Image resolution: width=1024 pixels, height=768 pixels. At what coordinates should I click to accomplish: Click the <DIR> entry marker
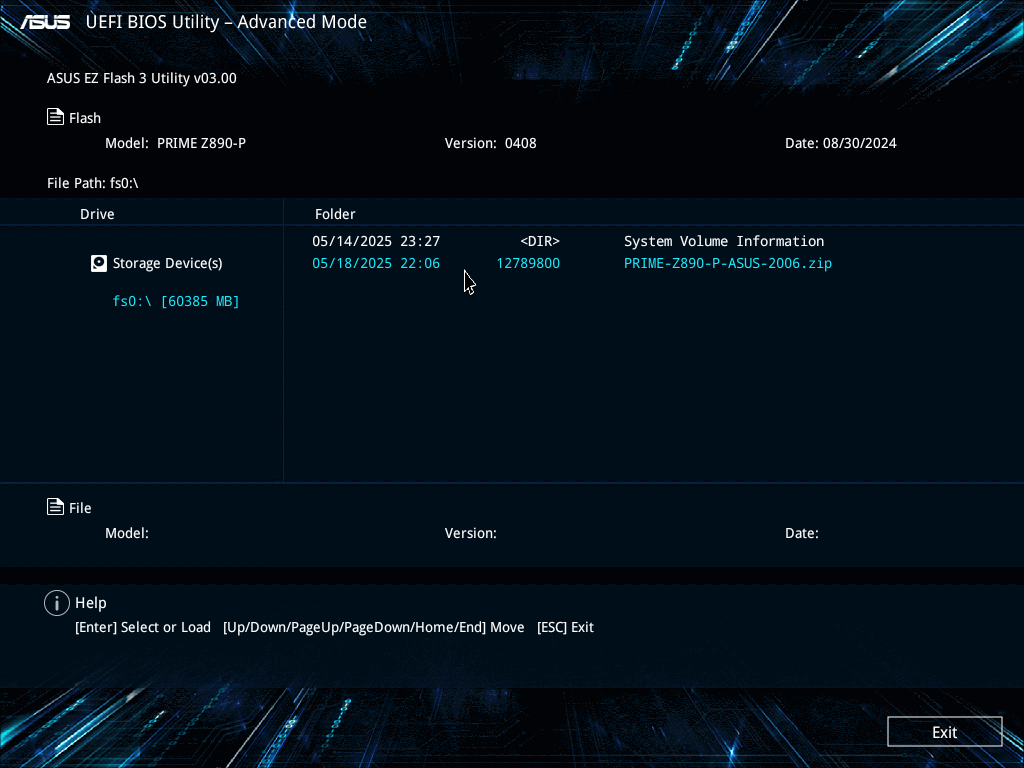coord(539,241)
